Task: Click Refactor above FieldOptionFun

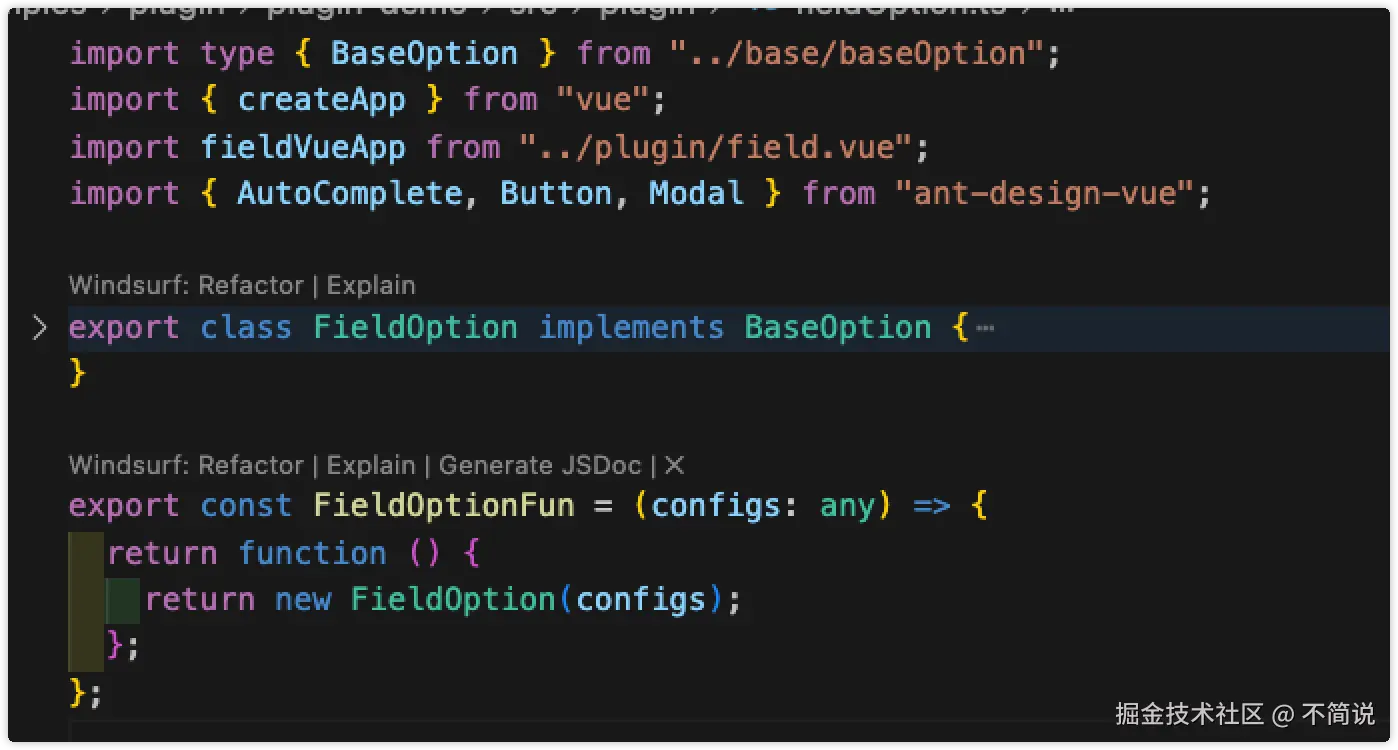Action: tap(250, 465)
